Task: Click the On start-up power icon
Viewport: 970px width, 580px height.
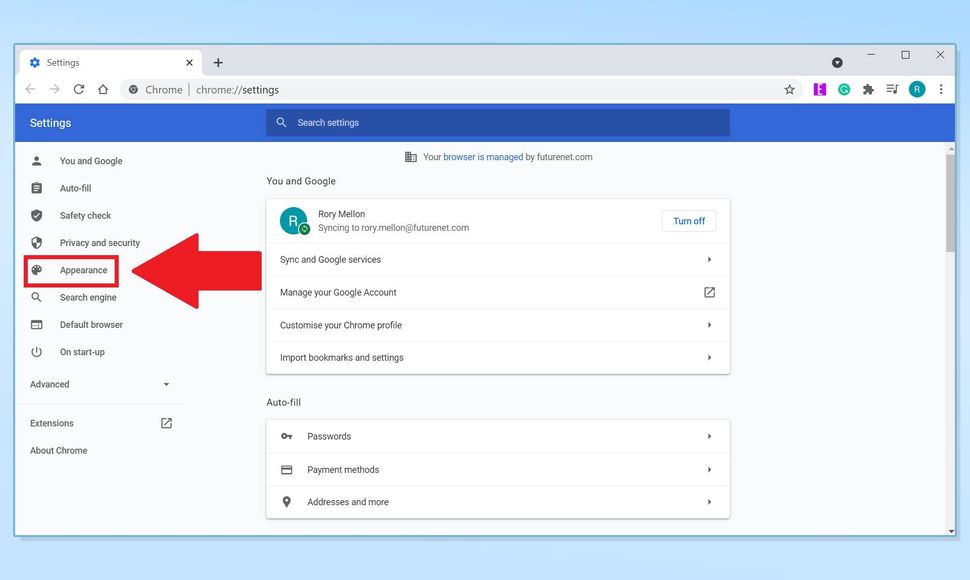Action: point(37,352)
